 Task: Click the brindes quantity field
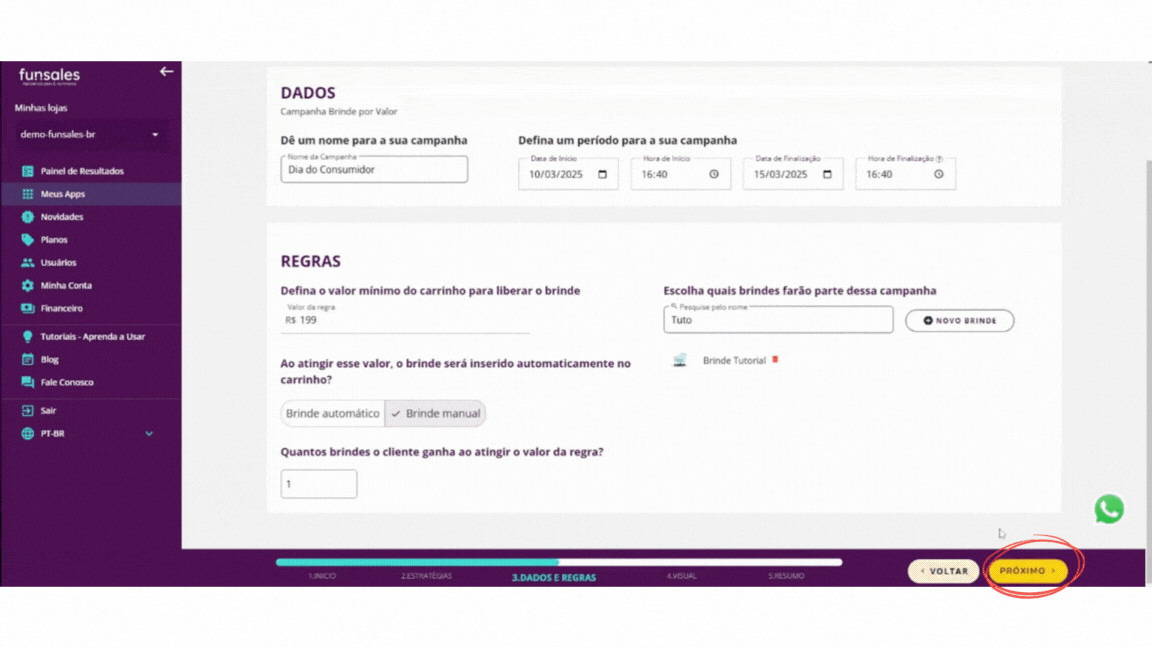[319, 484]
